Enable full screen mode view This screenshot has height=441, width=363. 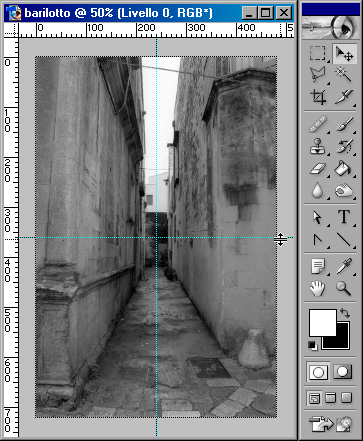[x=346, y=398]
